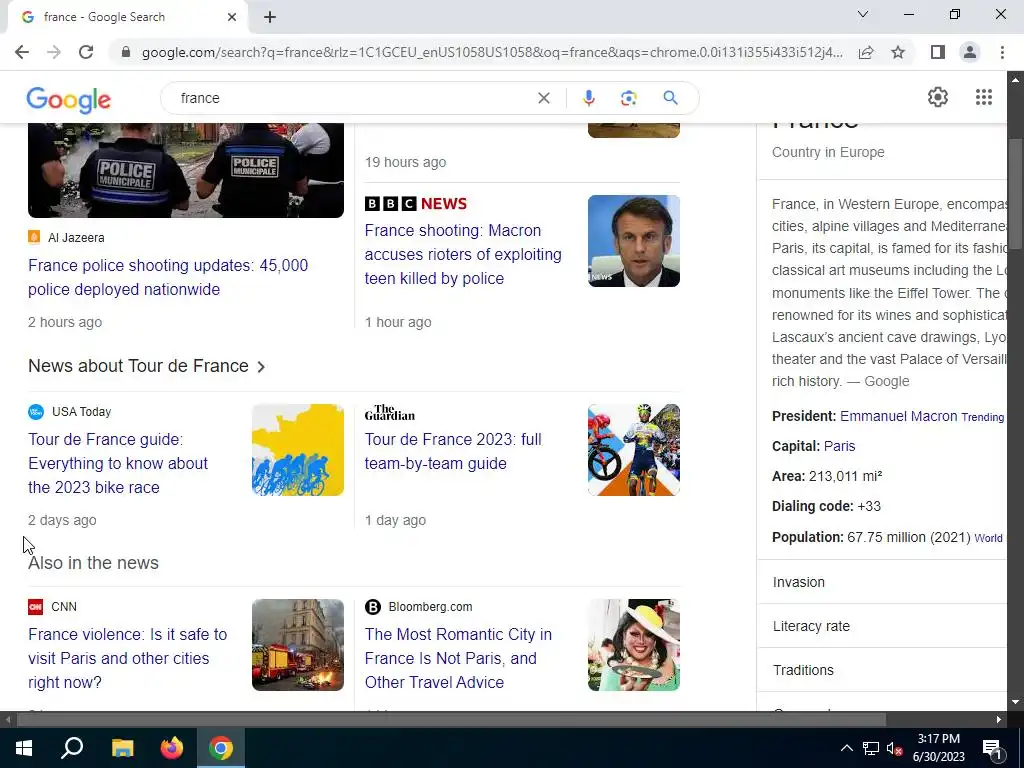This screenshot has width=1024, height=768.
Task: Open File Explorer from taskbar
Action: click(x=122, y=748)
